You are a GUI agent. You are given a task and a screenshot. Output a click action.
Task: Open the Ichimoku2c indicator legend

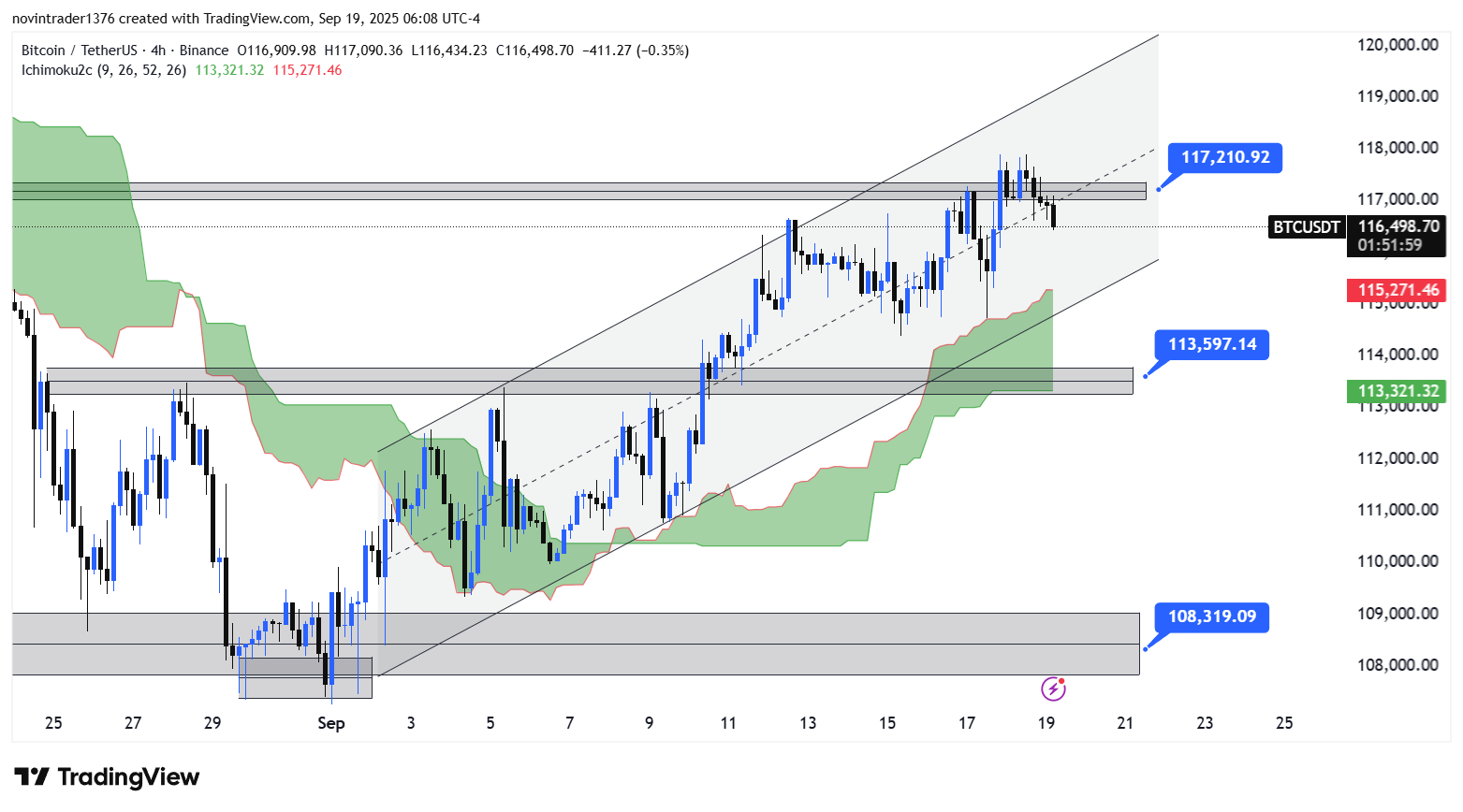click(103, 70)
